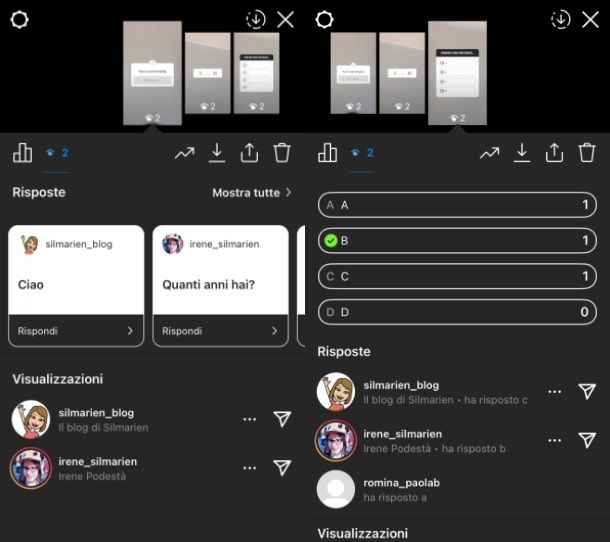The width and height of the screenshot is (610, 542).
Task: Download the story in left toolbar
Action: [217, 153]
